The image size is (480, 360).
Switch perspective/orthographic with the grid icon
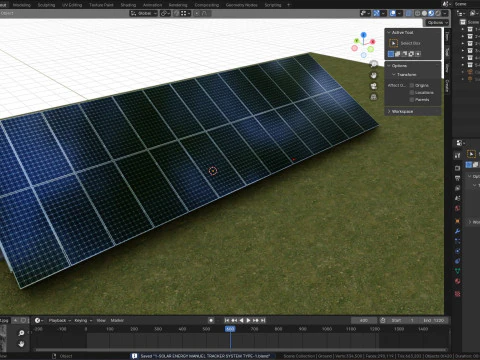[374, 97]
